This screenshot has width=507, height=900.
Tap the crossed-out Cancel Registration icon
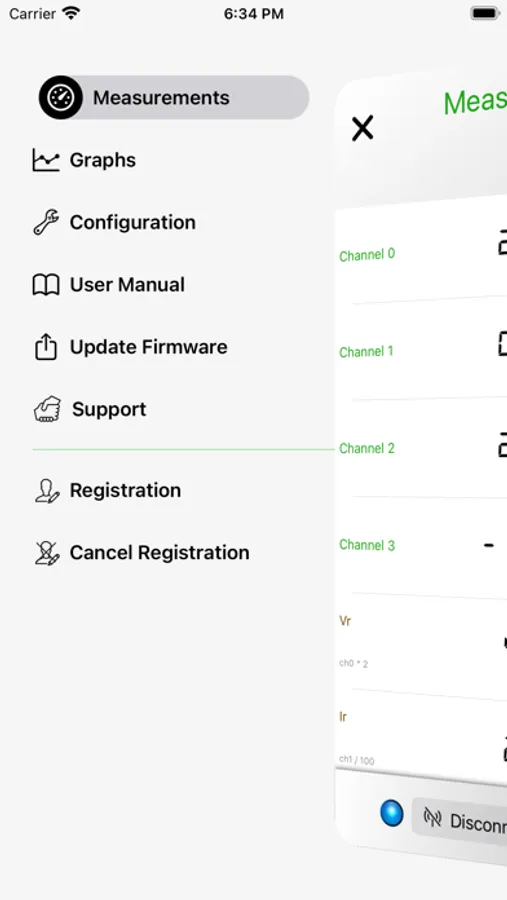[47, 553]
